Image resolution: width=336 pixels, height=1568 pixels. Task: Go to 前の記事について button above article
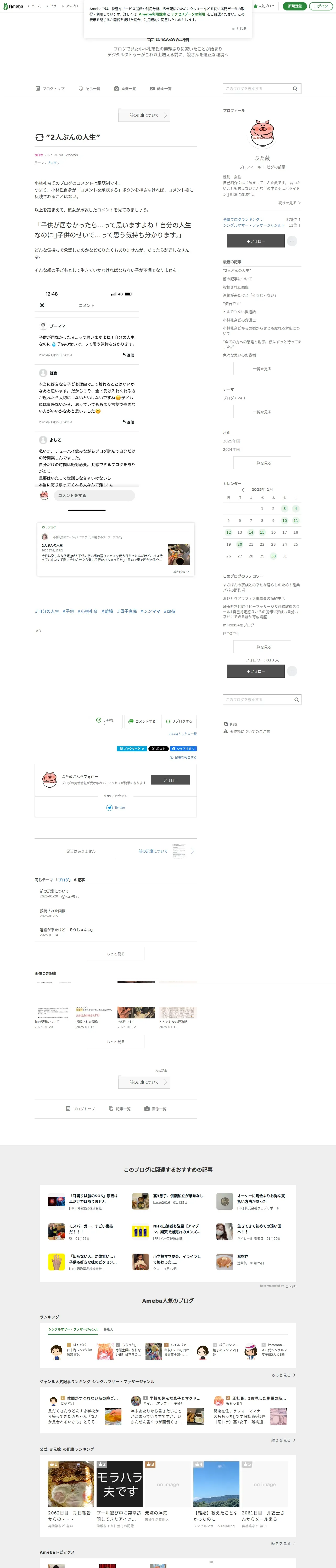(144, 115)
